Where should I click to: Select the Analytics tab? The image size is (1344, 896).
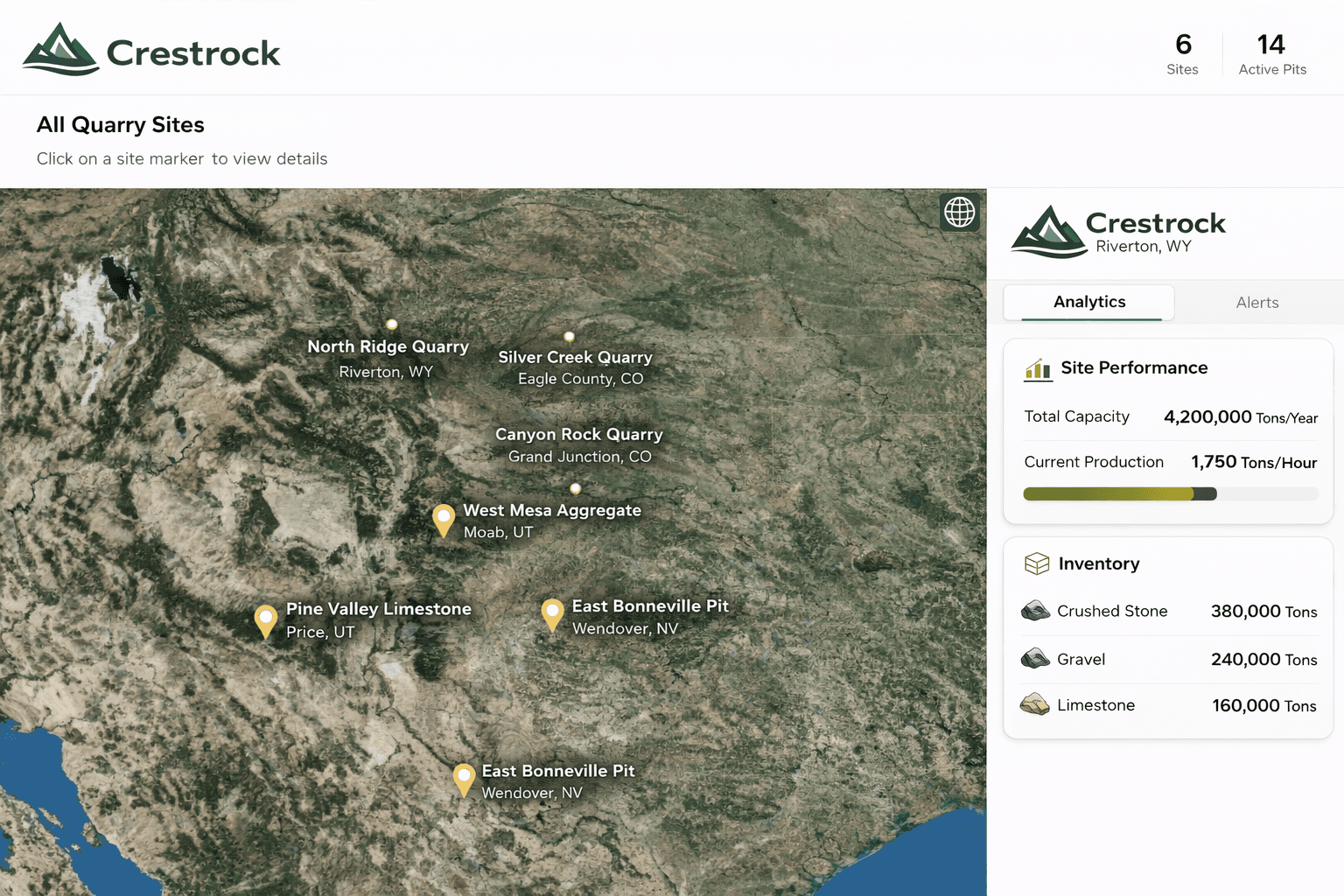[1088, 302]
